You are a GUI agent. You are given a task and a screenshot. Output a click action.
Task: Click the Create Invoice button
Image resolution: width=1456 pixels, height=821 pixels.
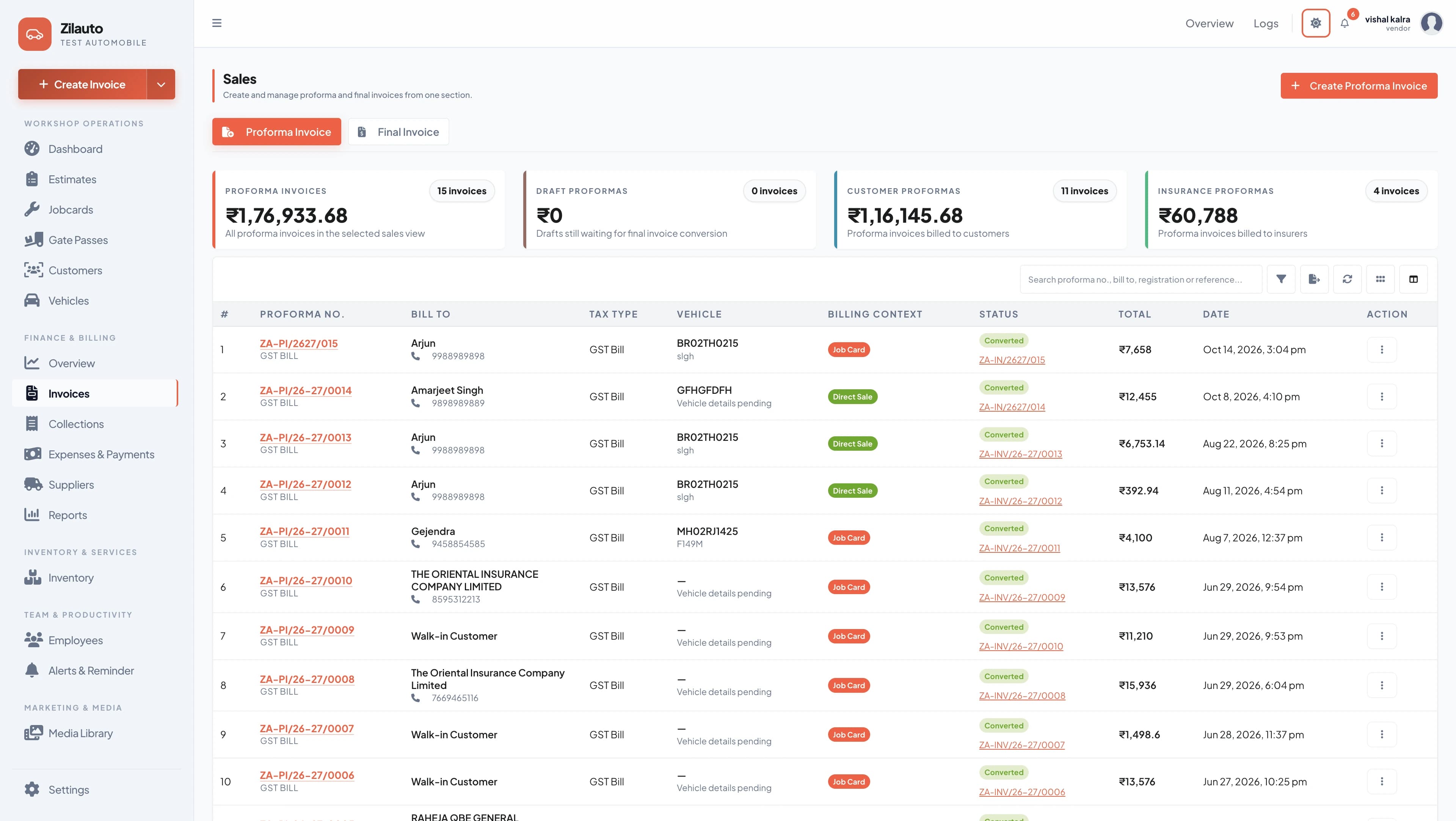(x=83, y=84)
